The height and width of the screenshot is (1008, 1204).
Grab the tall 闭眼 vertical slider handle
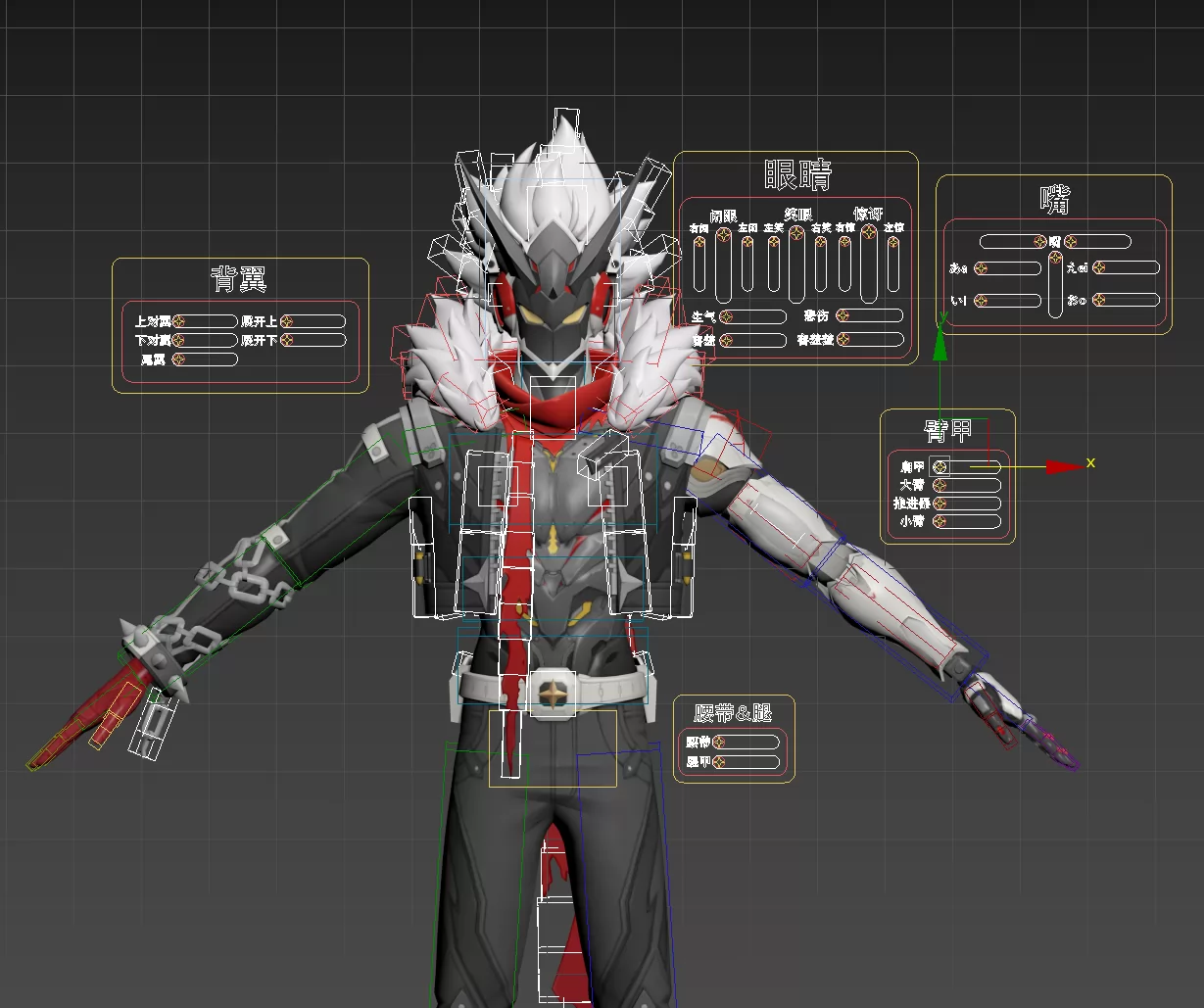[723, 235]
